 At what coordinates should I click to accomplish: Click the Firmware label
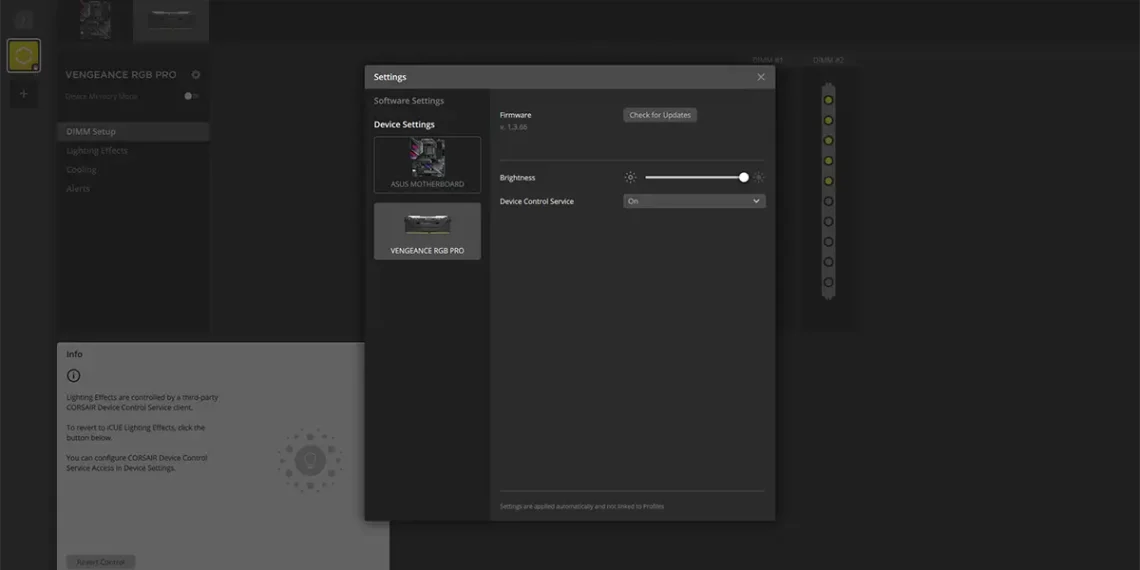pos(515,115)
